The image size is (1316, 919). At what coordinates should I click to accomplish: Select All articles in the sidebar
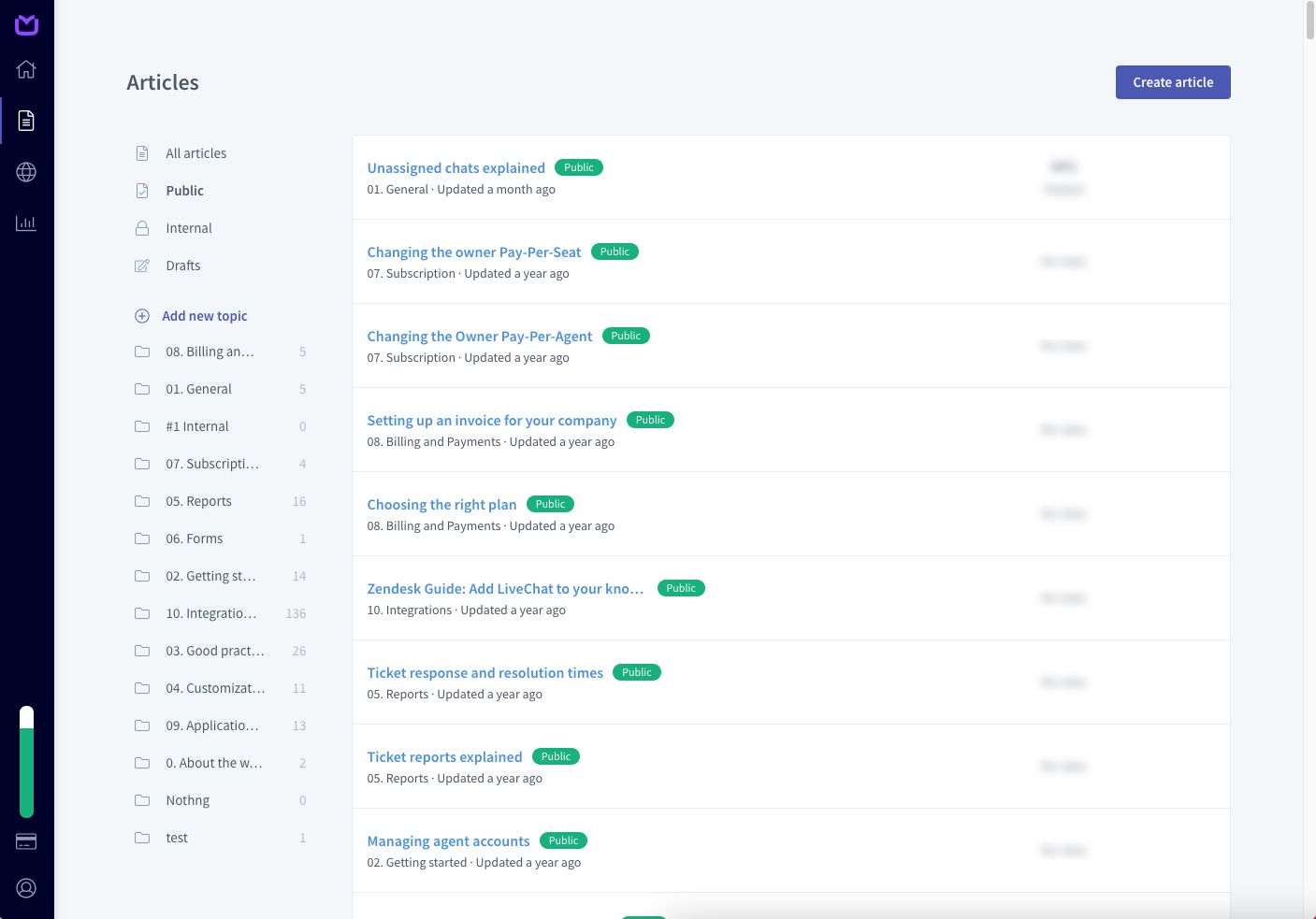tap(195, 153)
